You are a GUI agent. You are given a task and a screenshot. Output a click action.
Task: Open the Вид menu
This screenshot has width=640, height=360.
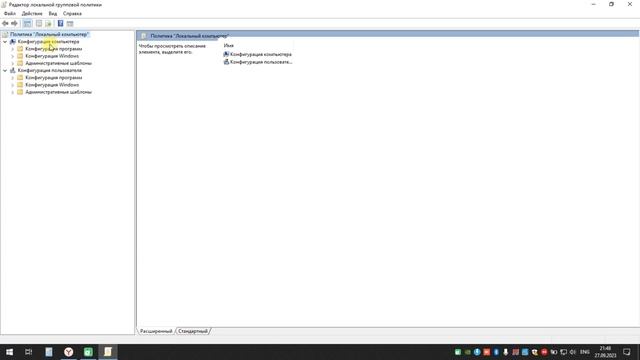click(53, 13)
